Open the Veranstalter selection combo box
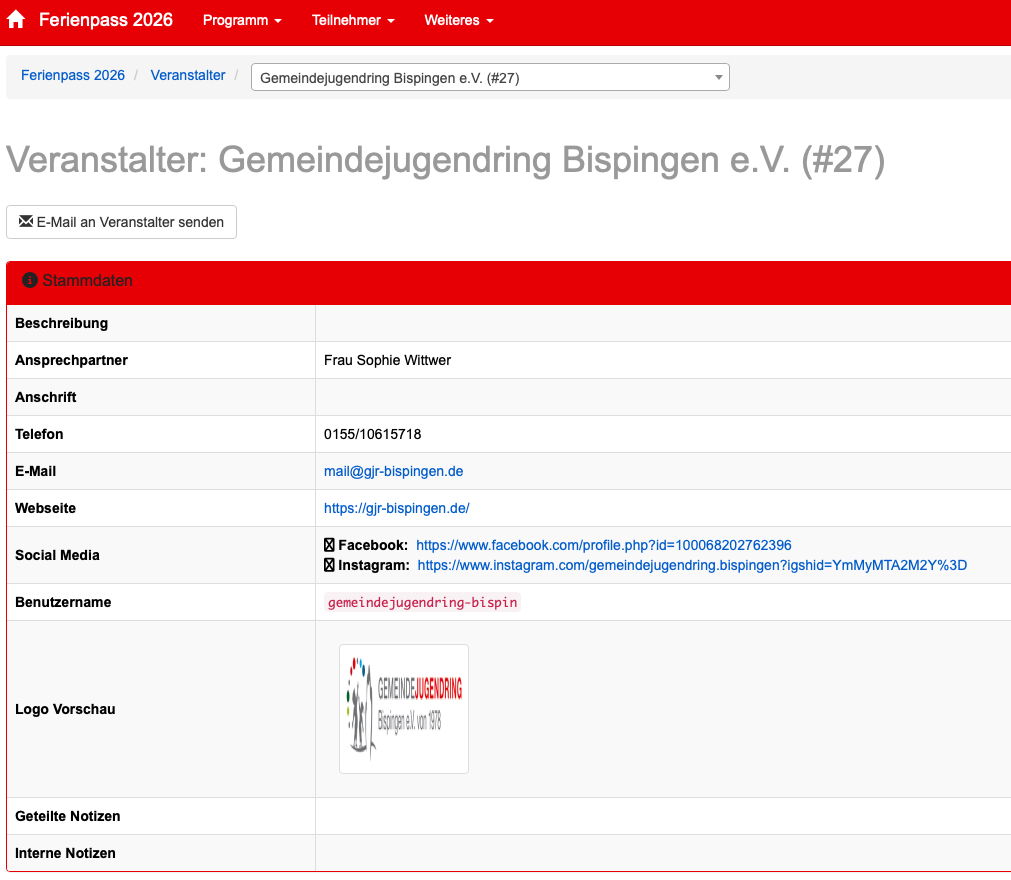The image size is (1011, 880). click(x=490, y=77)
